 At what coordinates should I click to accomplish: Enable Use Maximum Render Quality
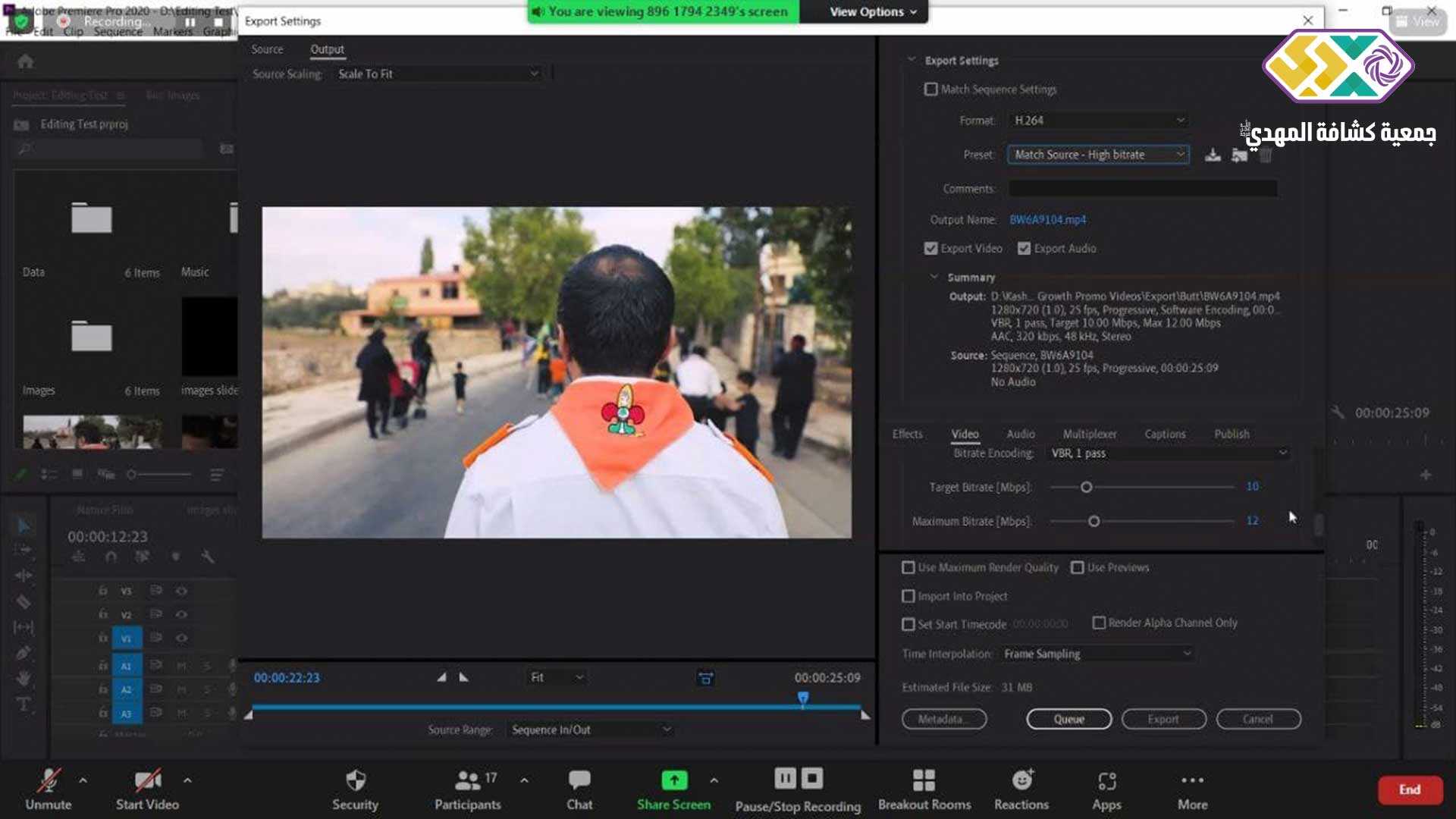[908, 567]
